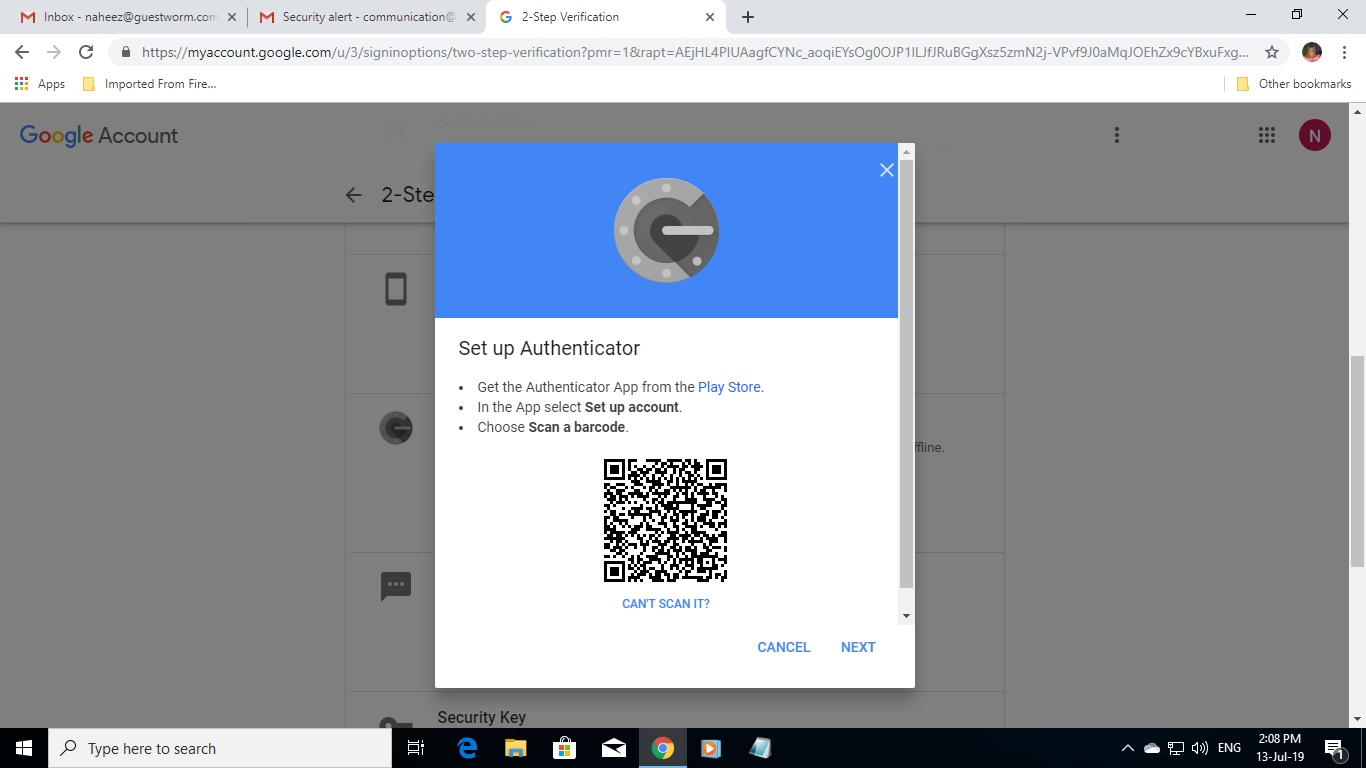Launch Microsoft Edge from taskbar
Screen dimensions: 1366x768
click(x=467, y=748)
